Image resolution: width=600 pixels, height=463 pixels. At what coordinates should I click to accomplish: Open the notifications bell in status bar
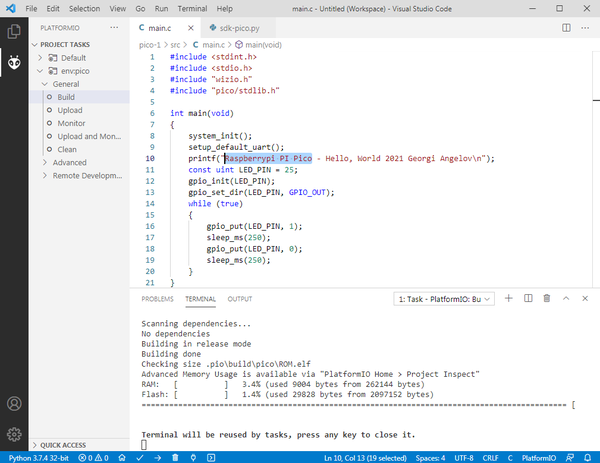pyautogui.click(x=587, y=458)
